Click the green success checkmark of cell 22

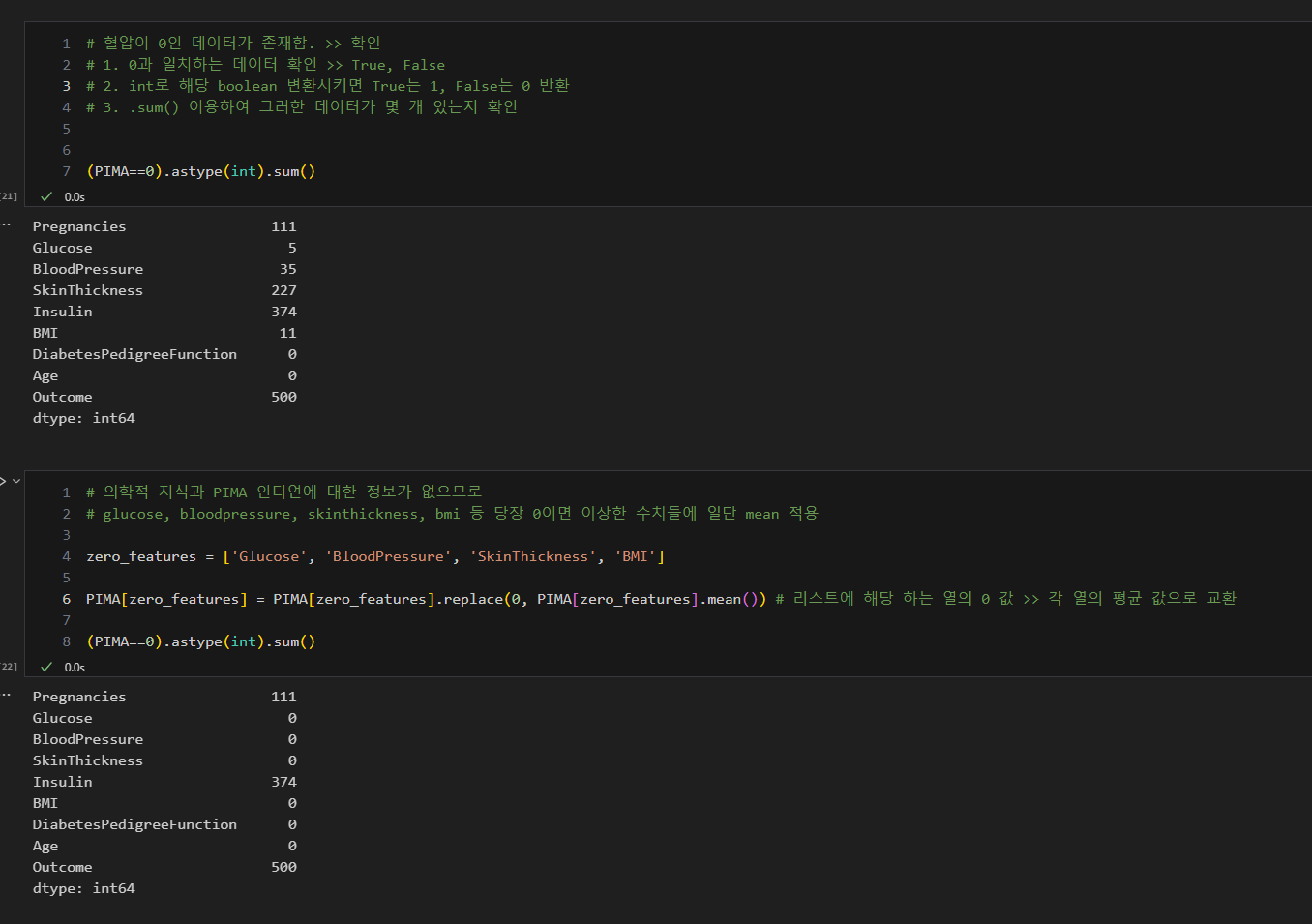[x=46, y=667]
